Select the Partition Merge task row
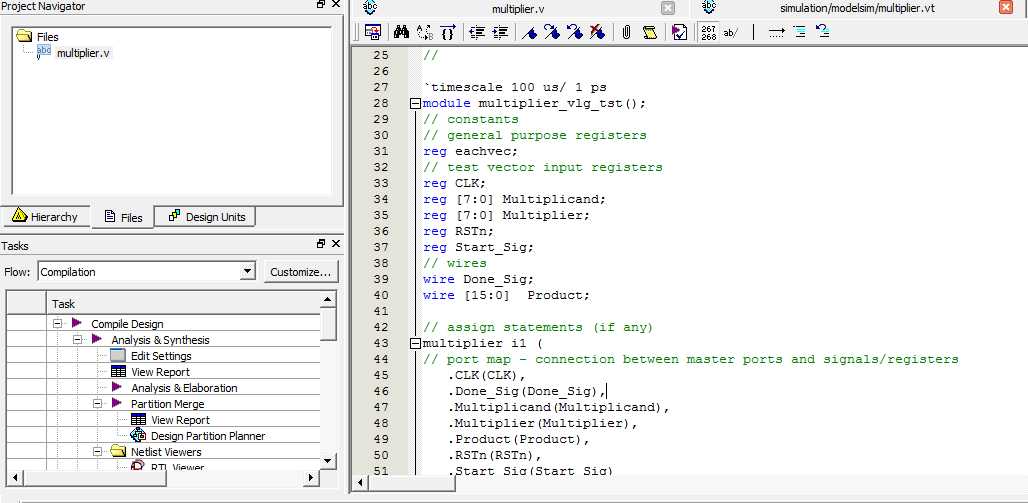 pyautogui.click(x=168, y=404)
